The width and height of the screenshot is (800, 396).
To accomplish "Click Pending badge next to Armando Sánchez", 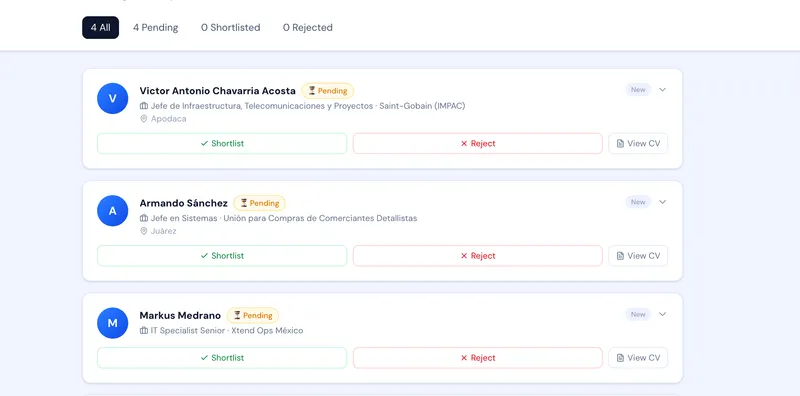I will tap(259, 203).
